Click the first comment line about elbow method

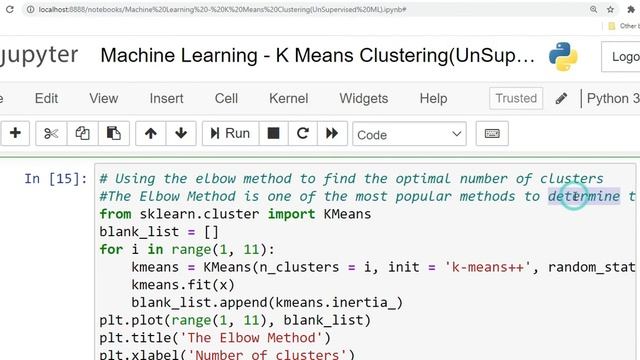351,179
